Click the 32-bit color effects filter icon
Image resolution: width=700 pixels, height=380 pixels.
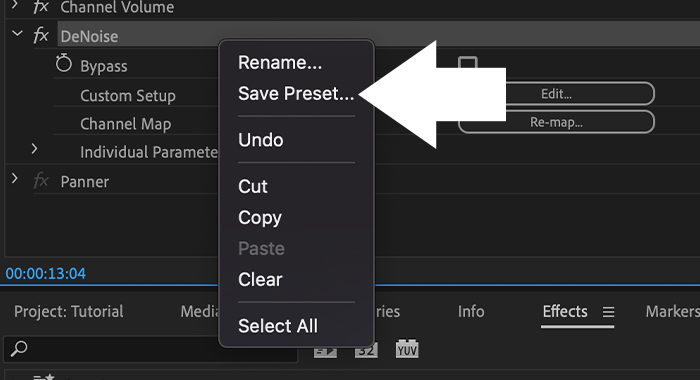pyautogui.click(x=366, y=350)
